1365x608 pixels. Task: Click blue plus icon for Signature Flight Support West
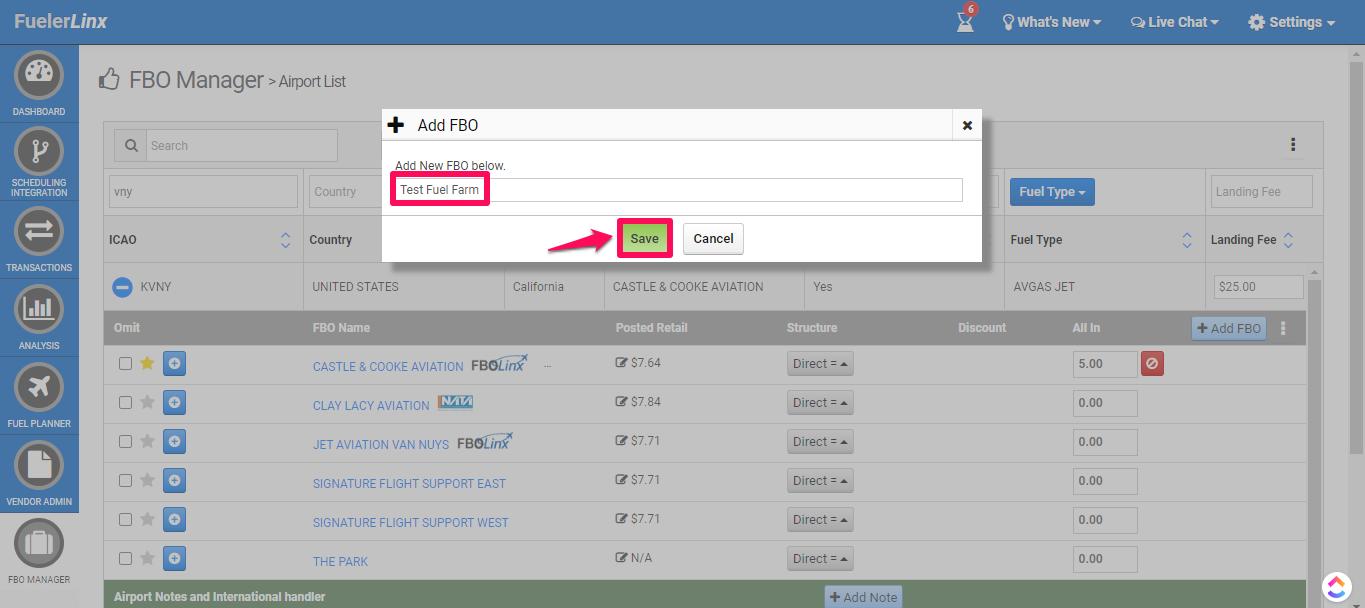174,519
